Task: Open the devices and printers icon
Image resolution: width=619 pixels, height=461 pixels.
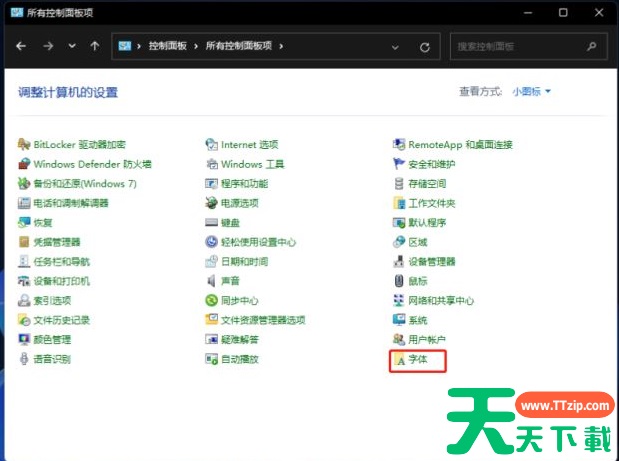Action: click(24, 281)
